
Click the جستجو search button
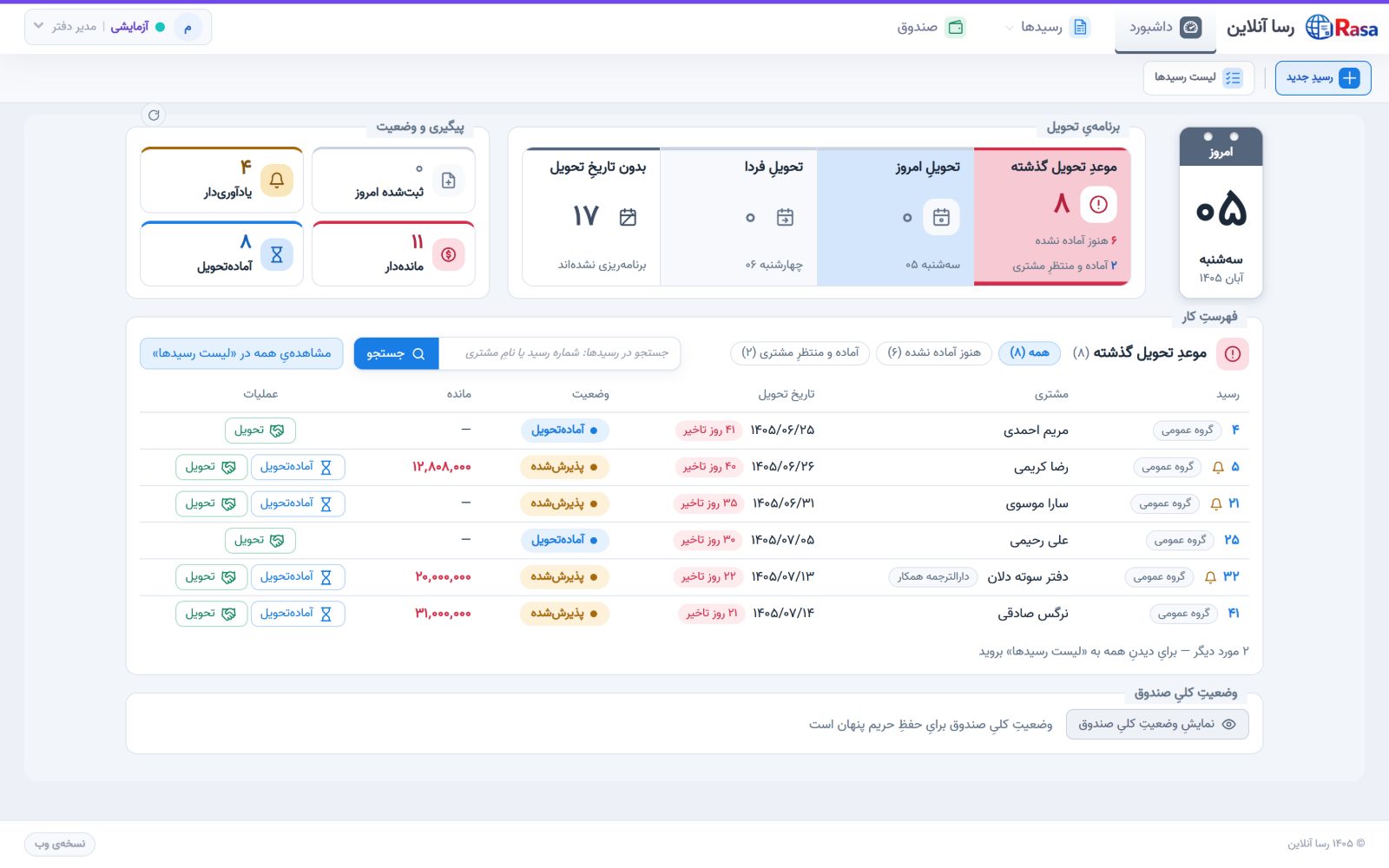[396, 353]
